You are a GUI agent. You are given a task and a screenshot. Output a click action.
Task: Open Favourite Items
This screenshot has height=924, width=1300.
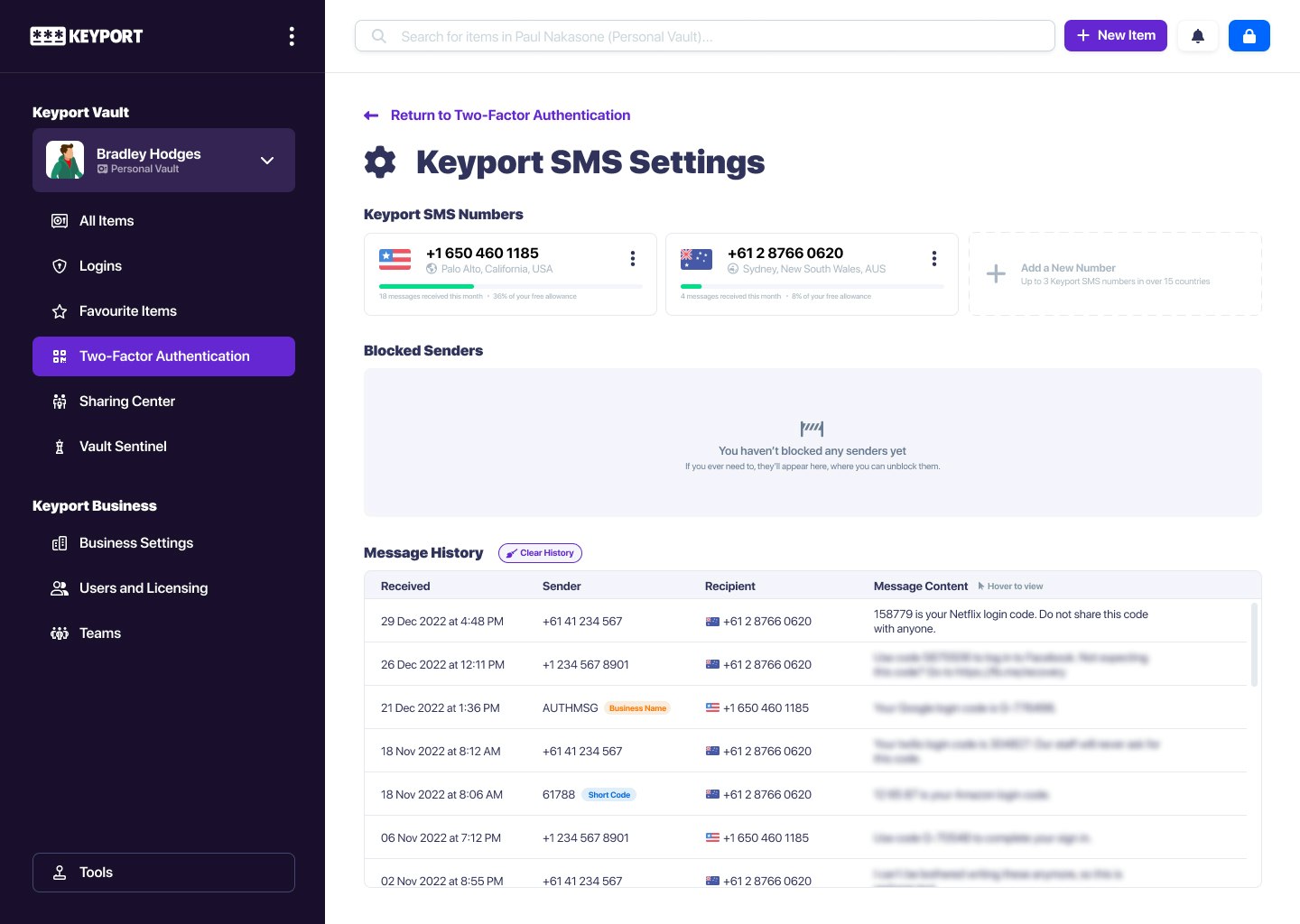coord(163,311)
